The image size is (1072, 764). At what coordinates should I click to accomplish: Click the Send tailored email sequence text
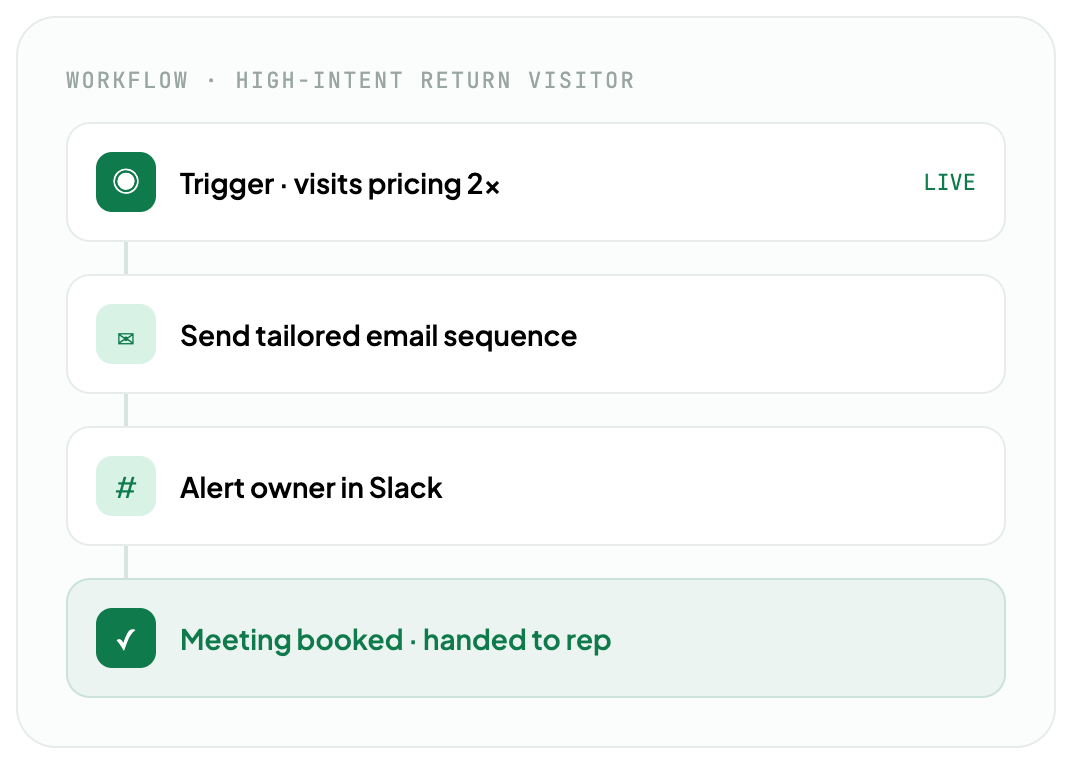(x=378, y=336)
